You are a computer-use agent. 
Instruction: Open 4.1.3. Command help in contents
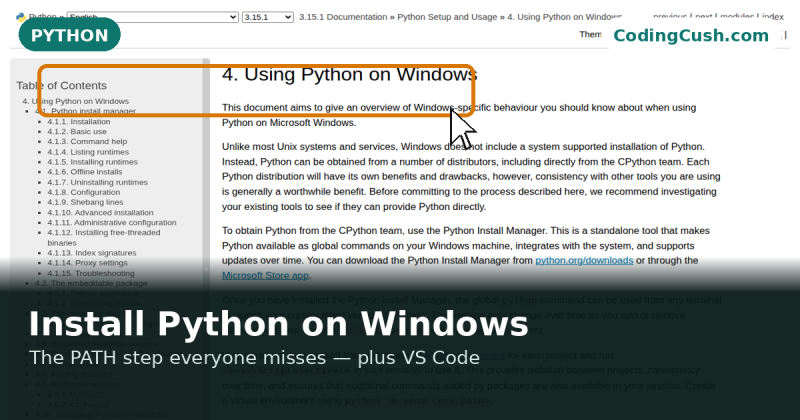pos(87,141)
